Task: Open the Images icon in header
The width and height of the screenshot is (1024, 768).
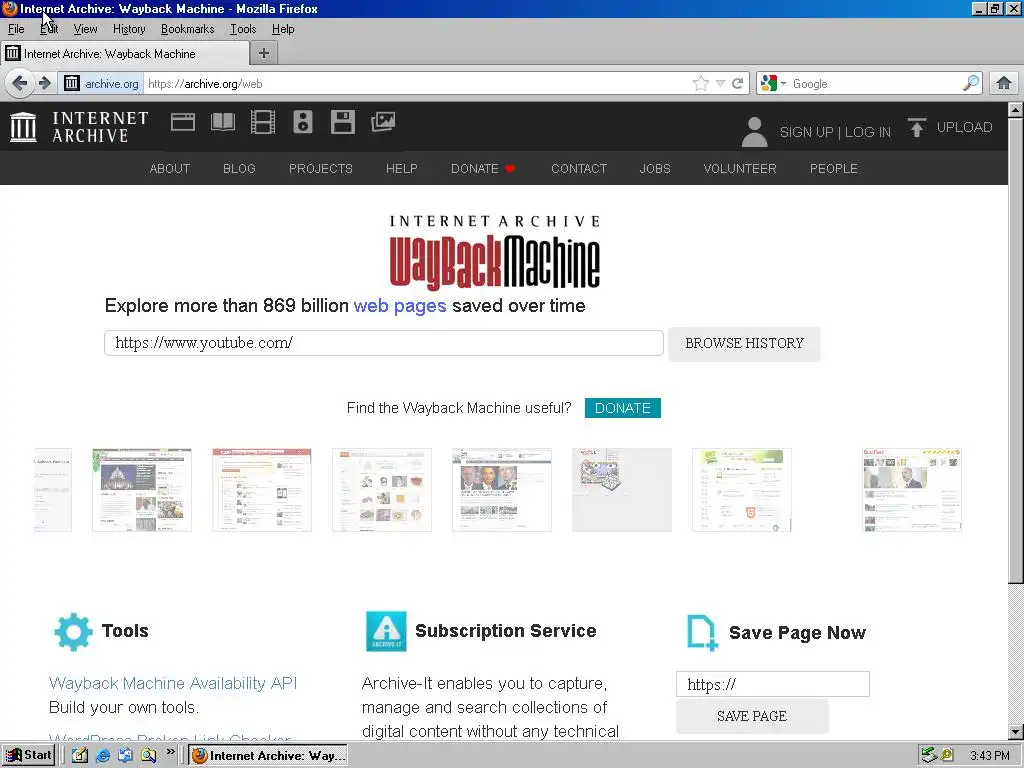Action: (x=383, y=122)
